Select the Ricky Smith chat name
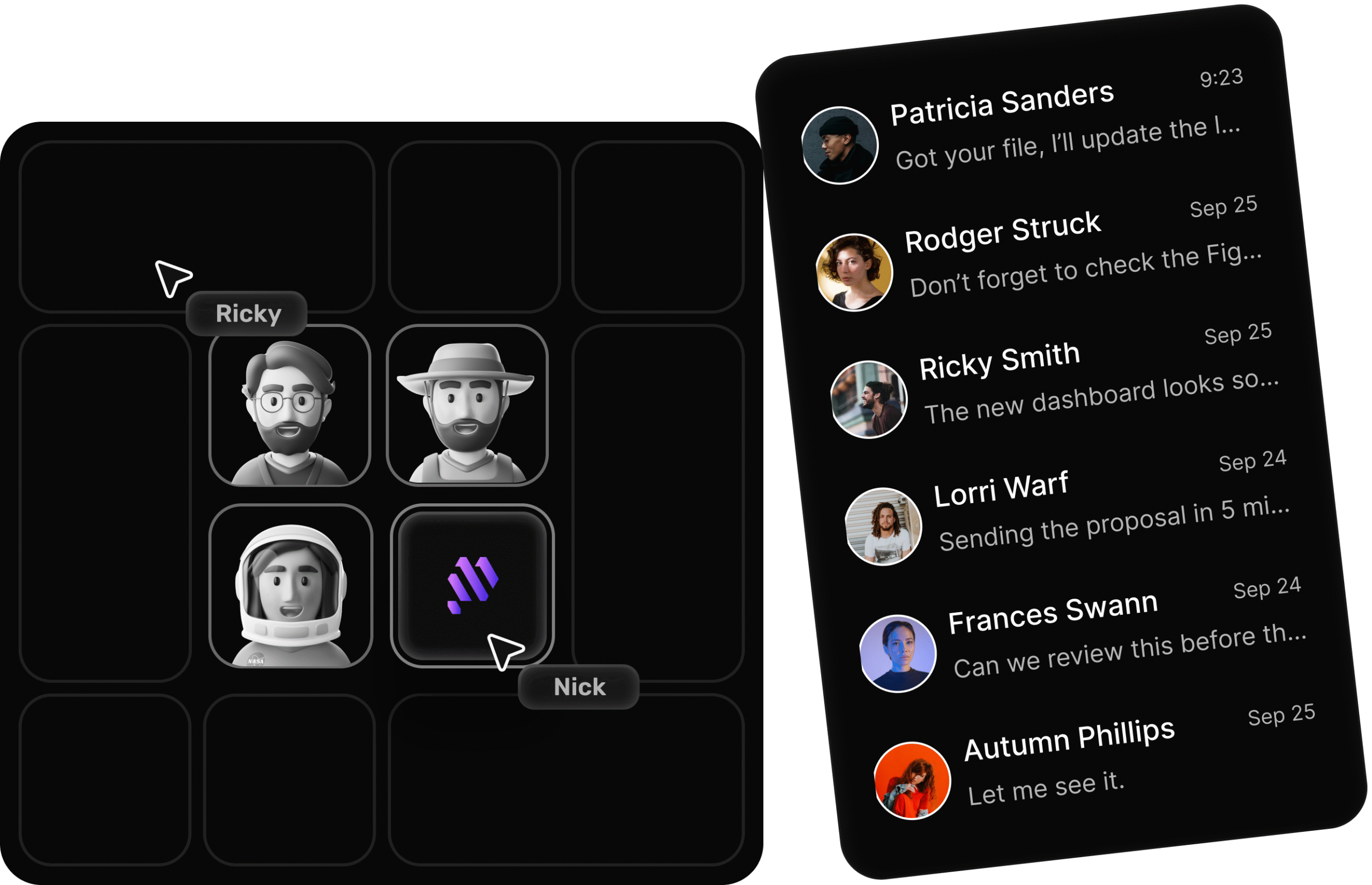The width and height of the screenshot is (1372, 885). point(999,360)
